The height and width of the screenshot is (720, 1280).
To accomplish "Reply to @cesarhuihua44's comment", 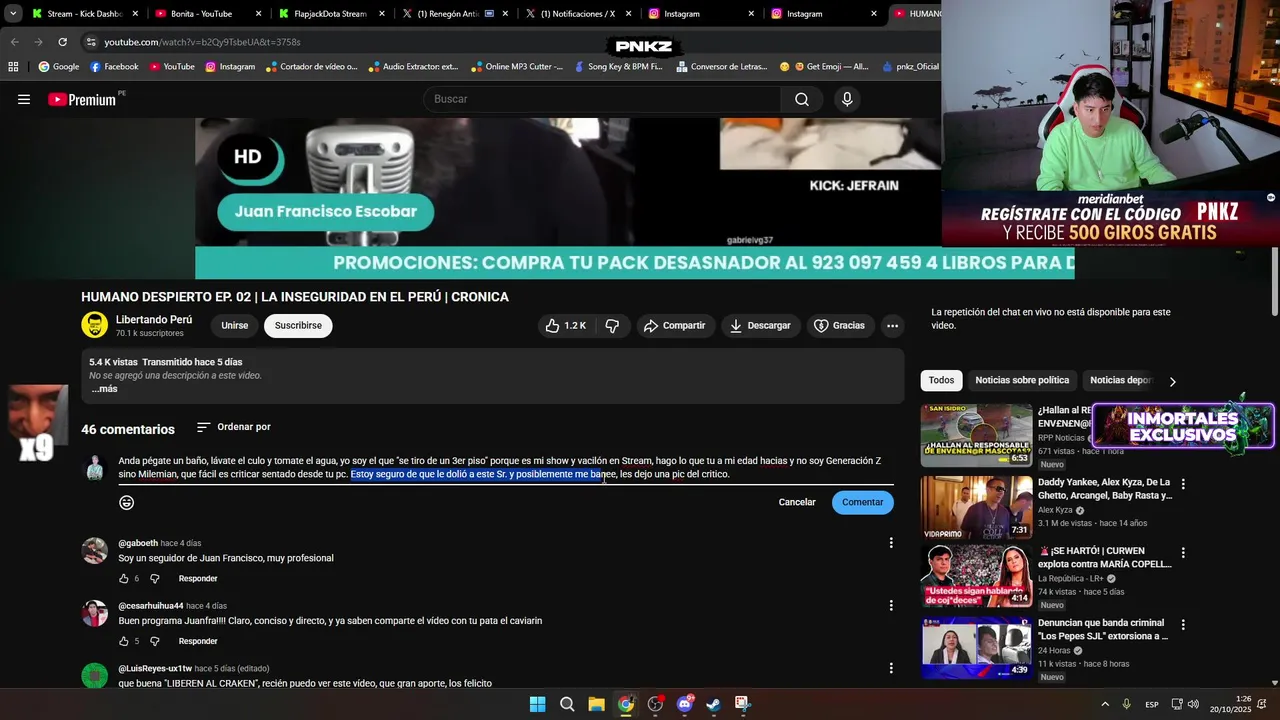I will [x=198, y=641].
